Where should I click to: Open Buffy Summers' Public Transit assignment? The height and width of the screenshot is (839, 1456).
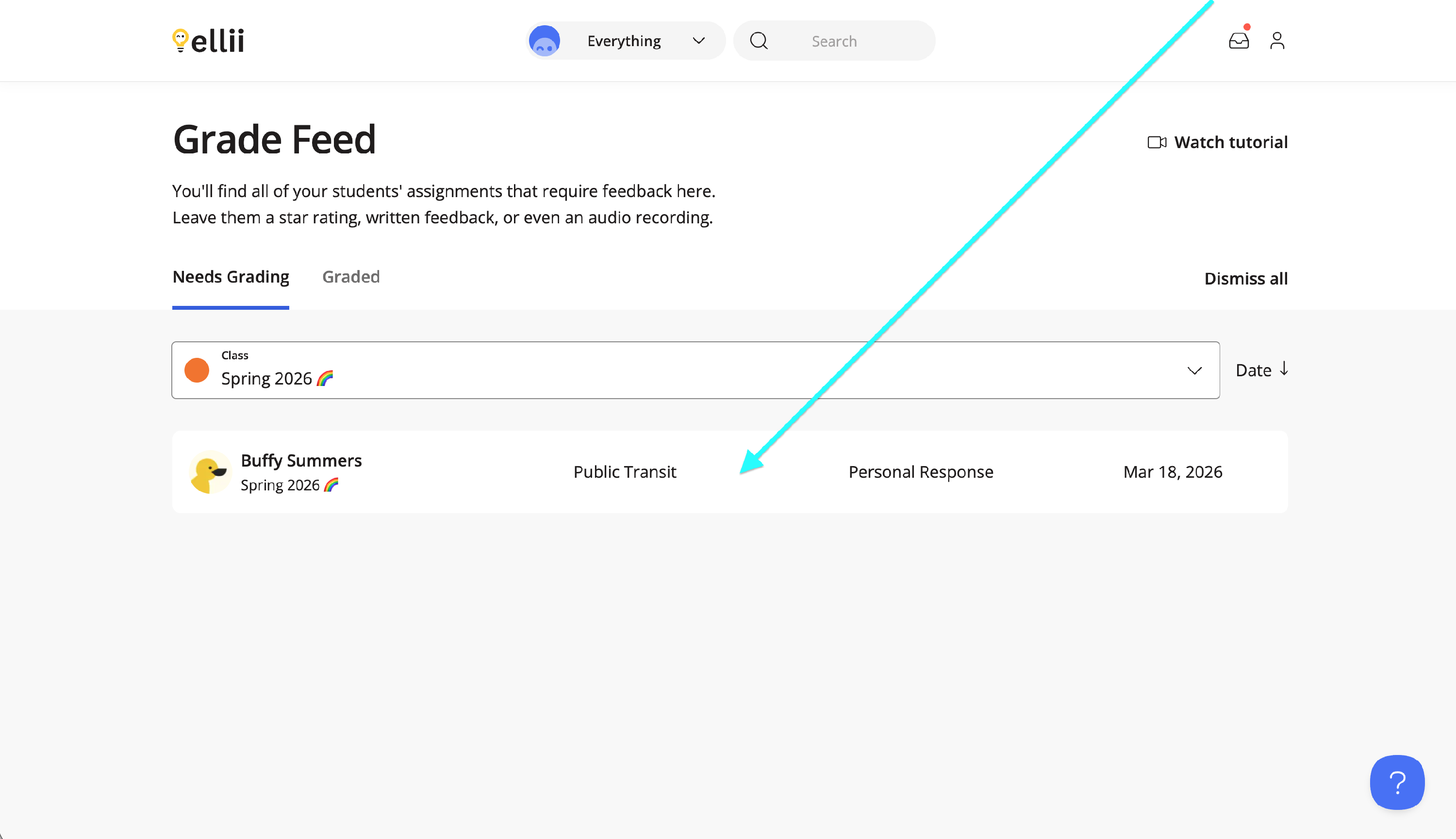(624, 472)
